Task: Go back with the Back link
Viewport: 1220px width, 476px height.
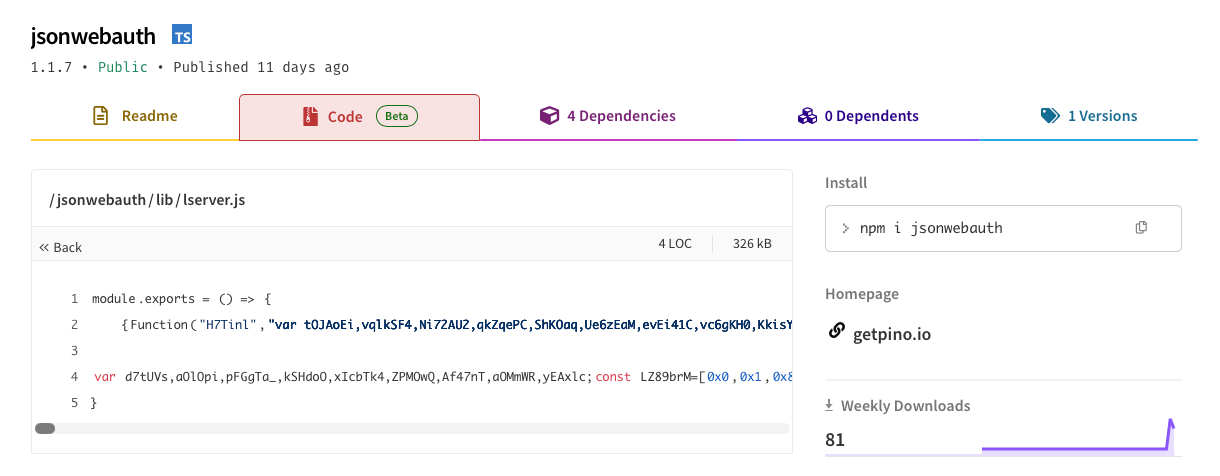Action: [61, 247]
